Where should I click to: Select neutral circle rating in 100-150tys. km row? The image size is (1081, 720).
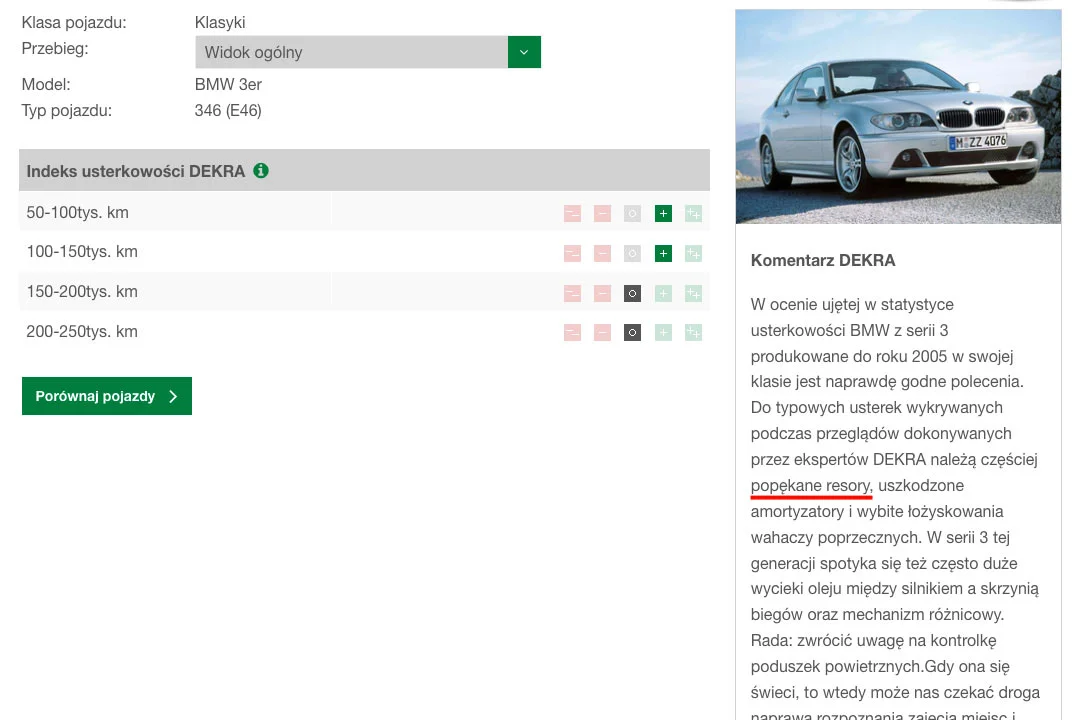[632, 254]
